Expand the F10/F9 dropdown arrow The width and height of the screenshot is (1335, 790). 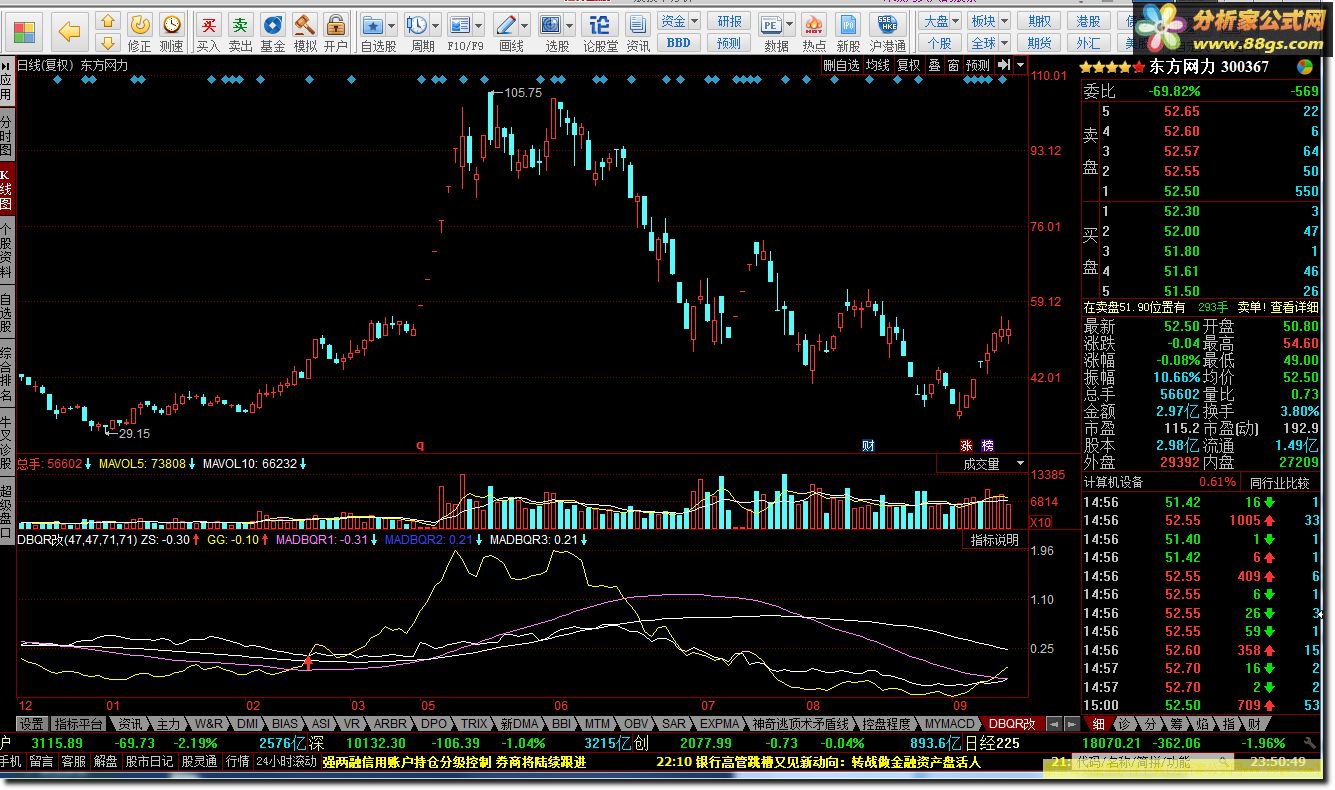480,25
